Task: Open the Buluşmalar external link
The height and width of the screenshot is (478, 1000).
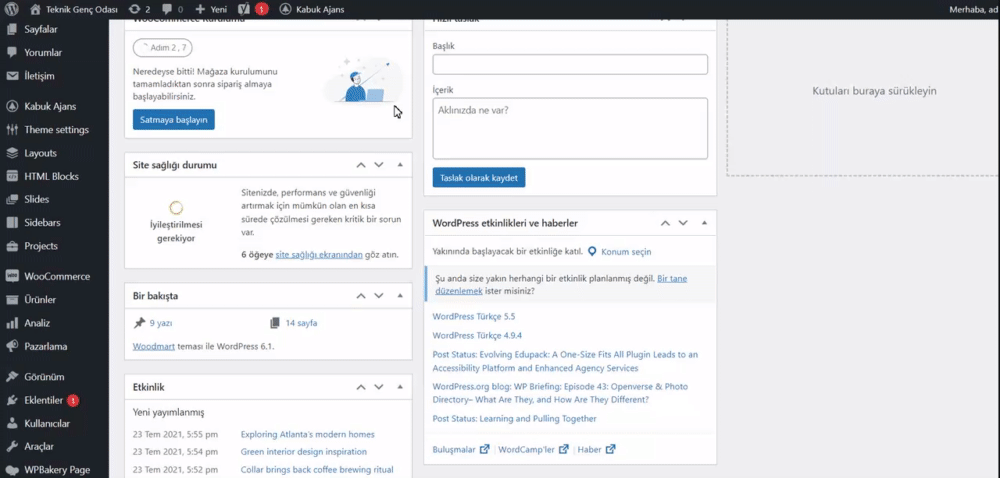Action: [x=460, y=449]
